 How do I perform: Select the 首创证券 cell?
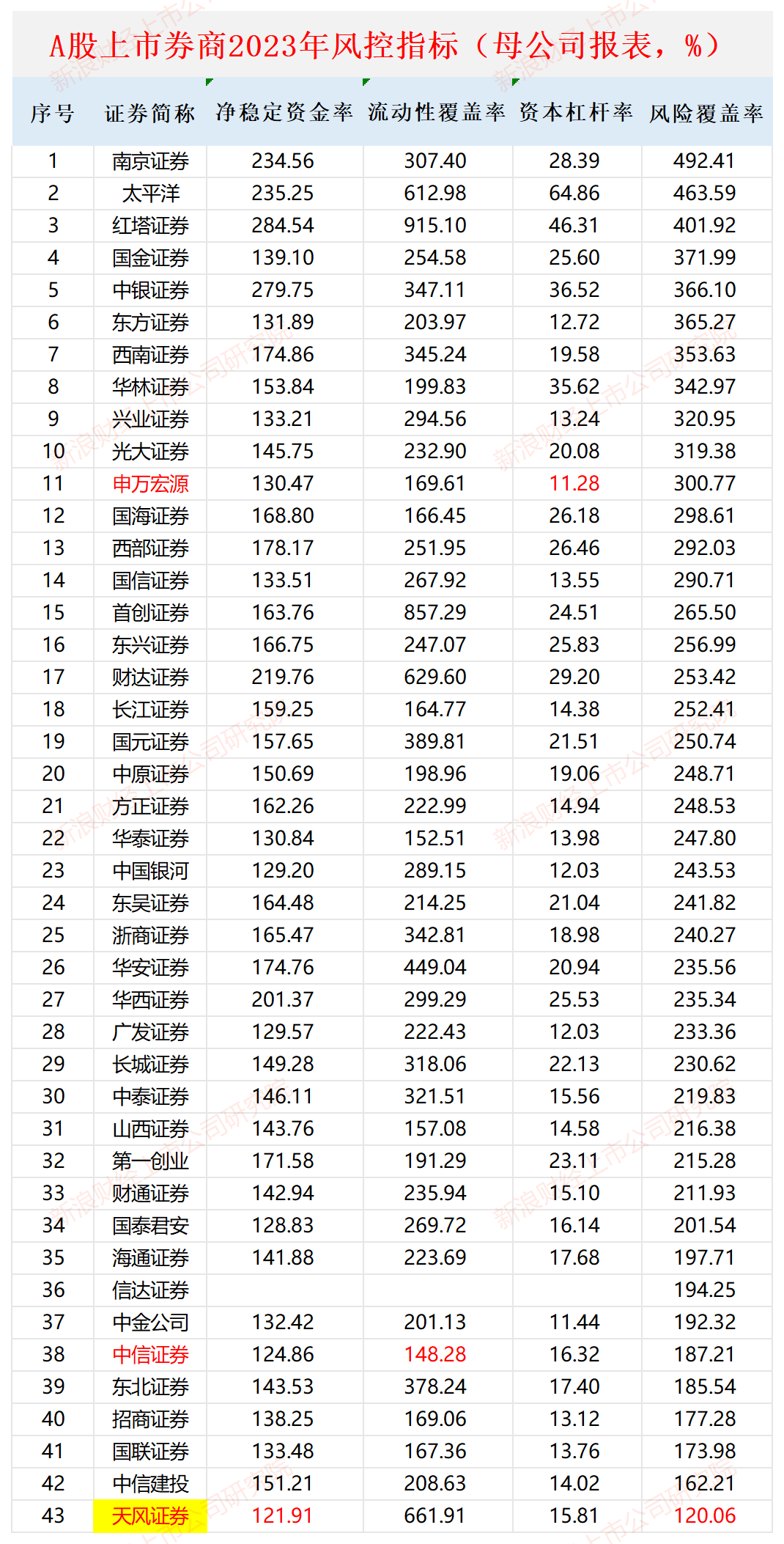pyautogui.click(x=150, y=613)
